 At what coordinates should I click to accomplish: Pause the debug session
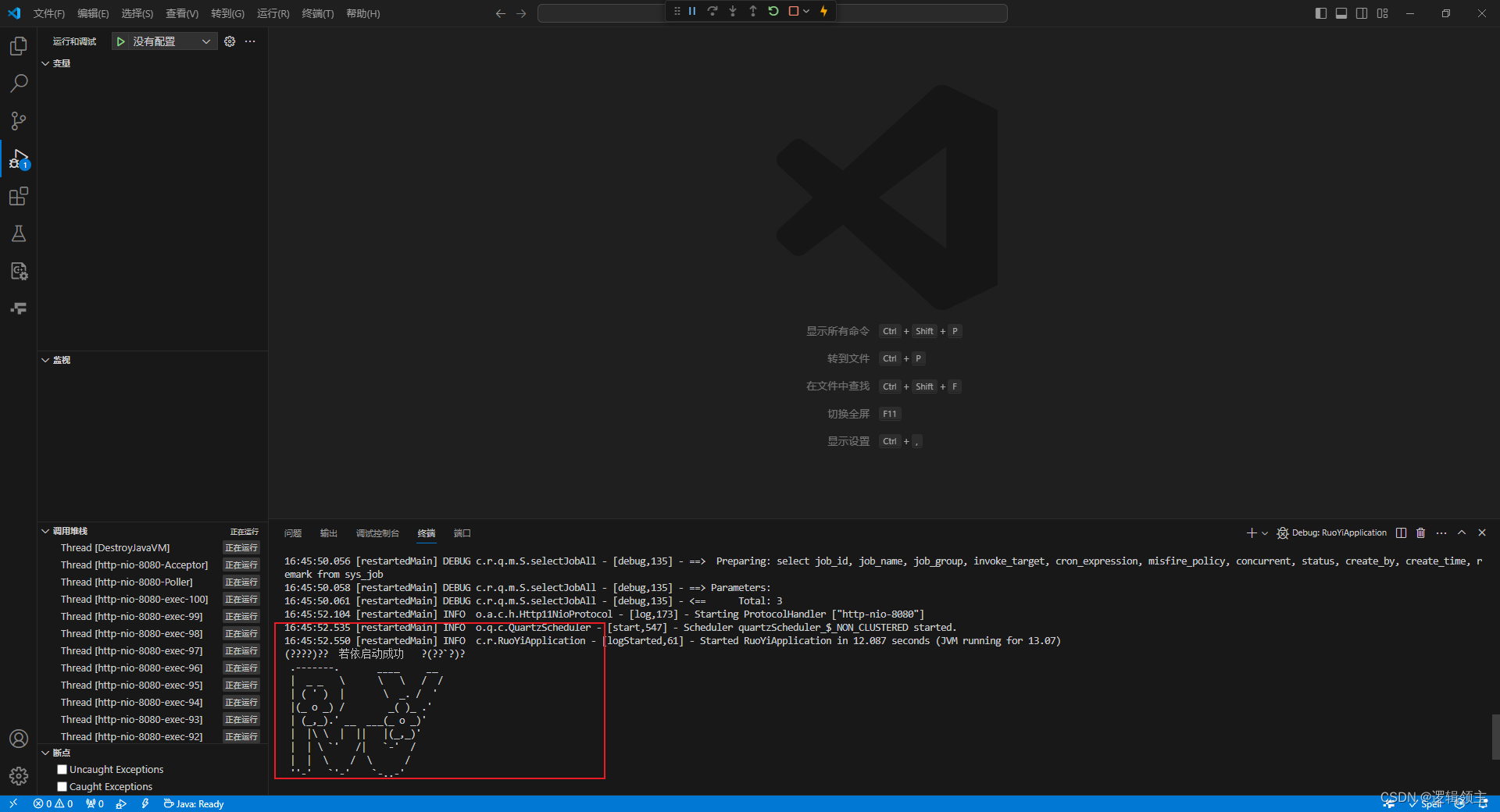692,11
